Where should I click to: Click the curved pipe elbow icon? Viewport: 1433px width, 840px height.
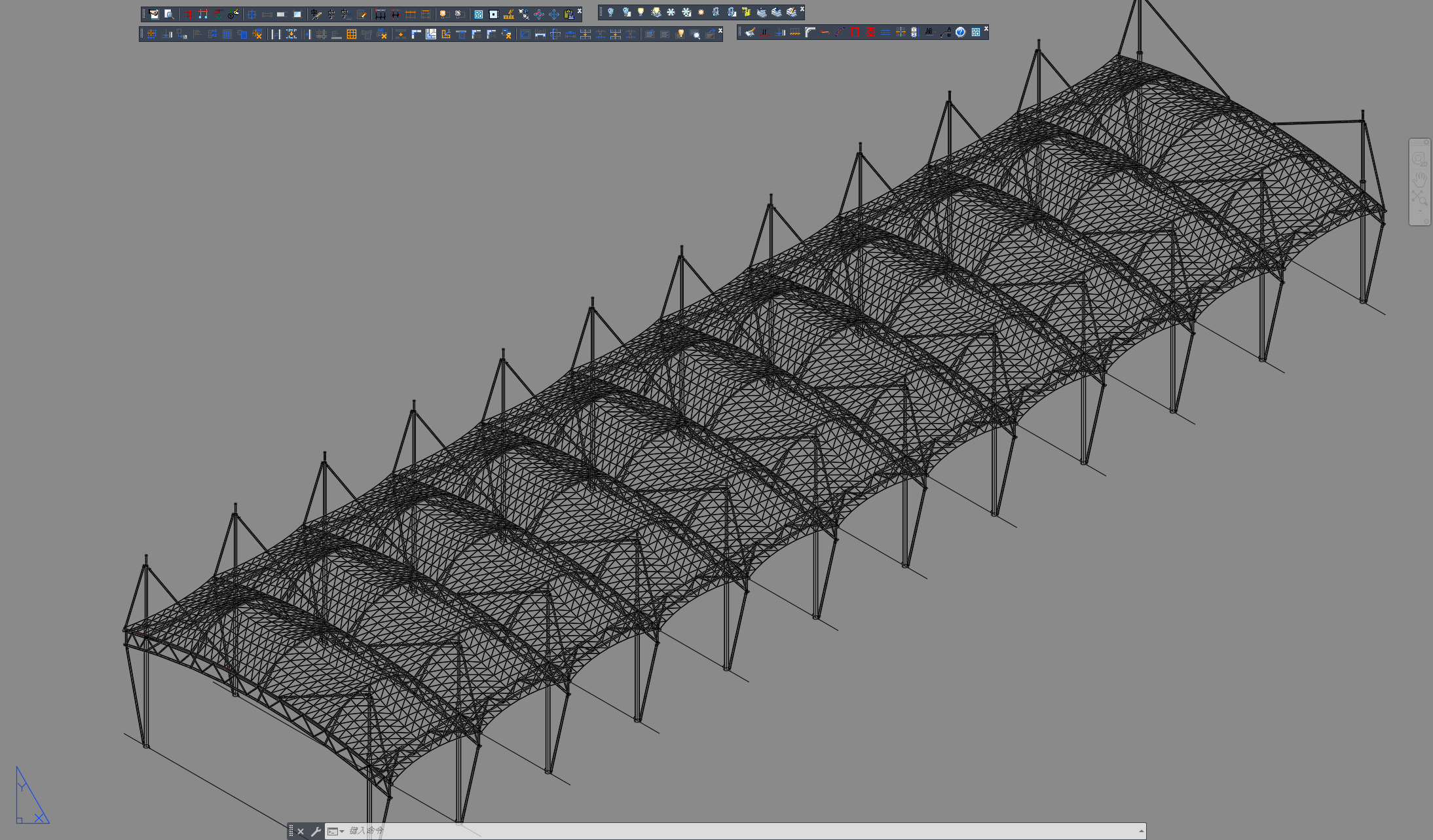coord(810,32)
